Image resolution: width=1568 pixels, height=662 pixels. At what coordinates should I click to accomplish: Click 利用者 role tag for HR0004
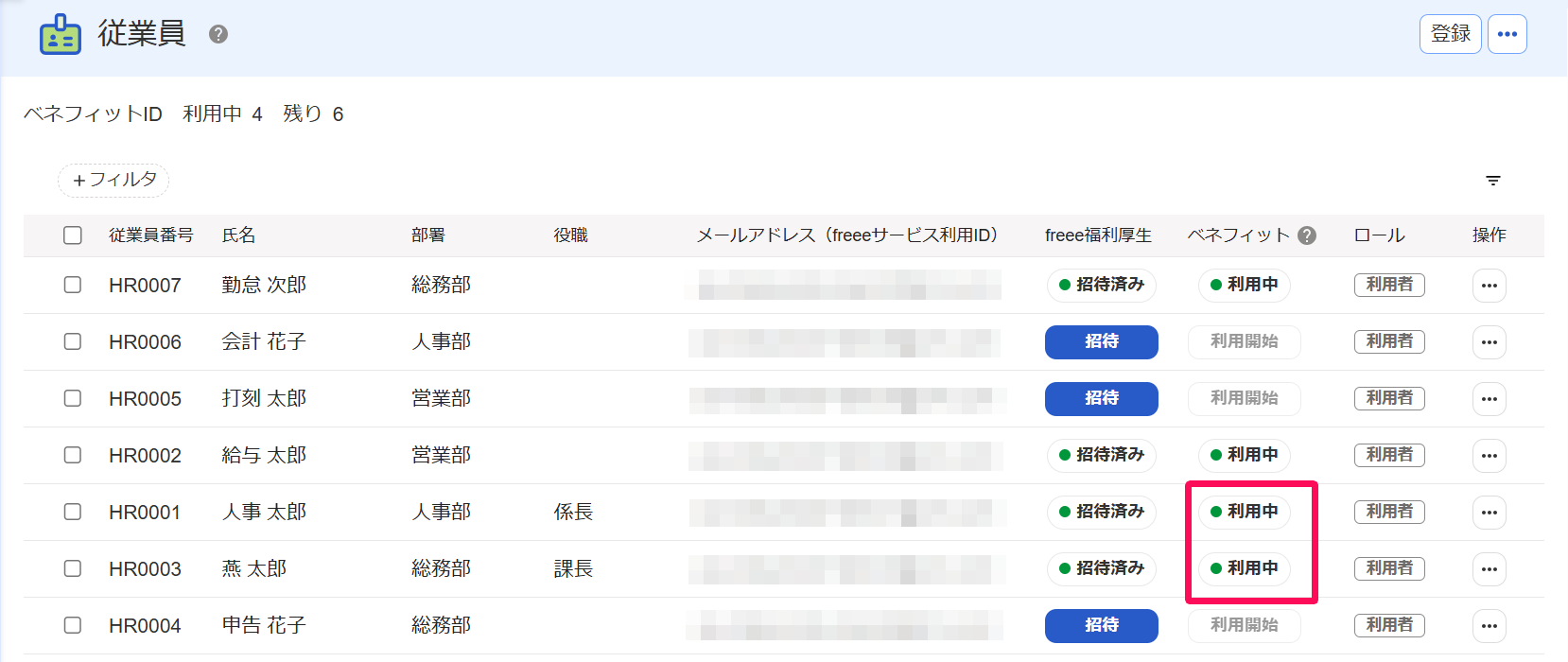click(1389, 625)
